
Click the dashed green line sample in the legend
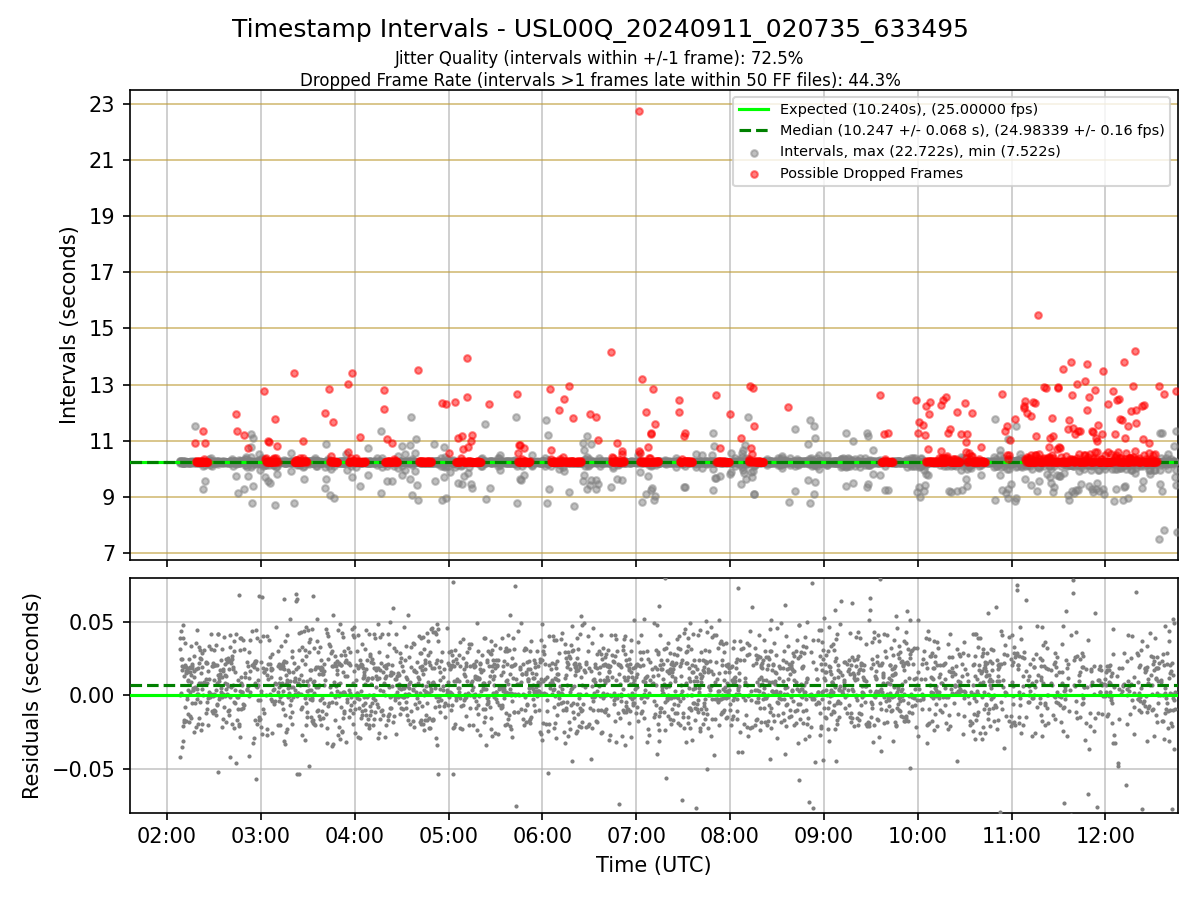pos(754,130)
